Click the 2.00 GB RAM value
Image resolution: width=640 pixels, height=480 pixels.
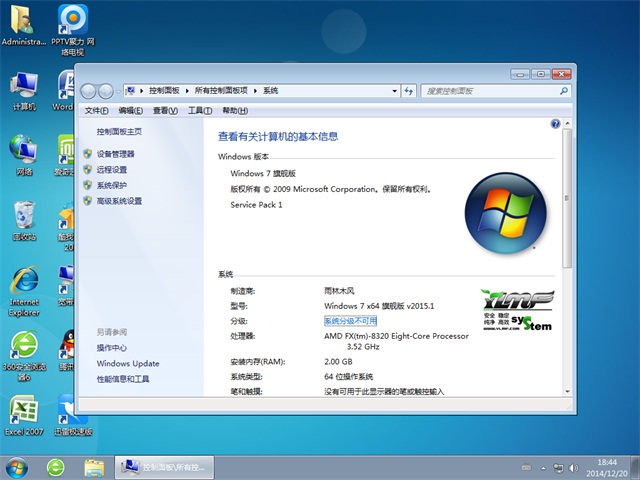(338, 362)
